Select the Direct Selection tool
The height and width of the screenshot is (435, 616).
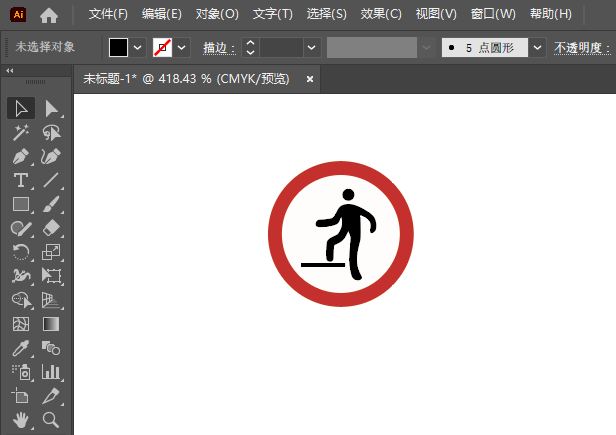coord(51,108)
